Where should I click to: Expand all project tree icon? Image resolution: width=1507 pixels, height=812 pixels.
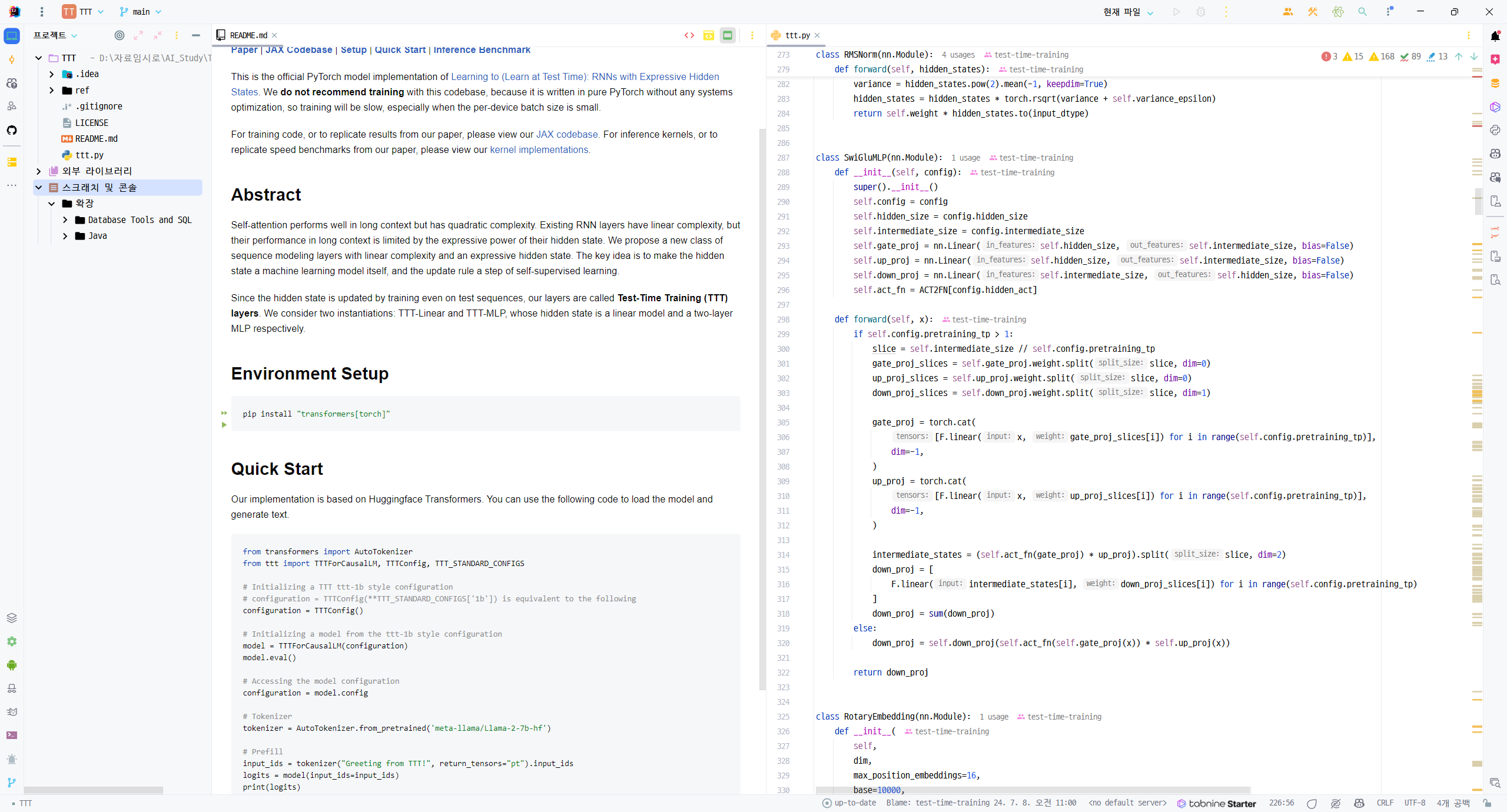(138, 35)
